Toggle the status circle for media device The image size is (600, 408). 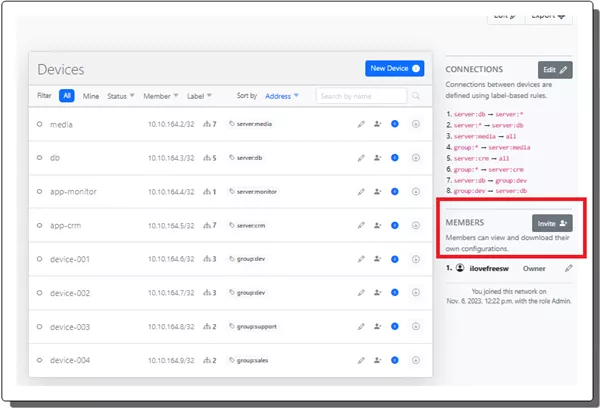point(39,124)
